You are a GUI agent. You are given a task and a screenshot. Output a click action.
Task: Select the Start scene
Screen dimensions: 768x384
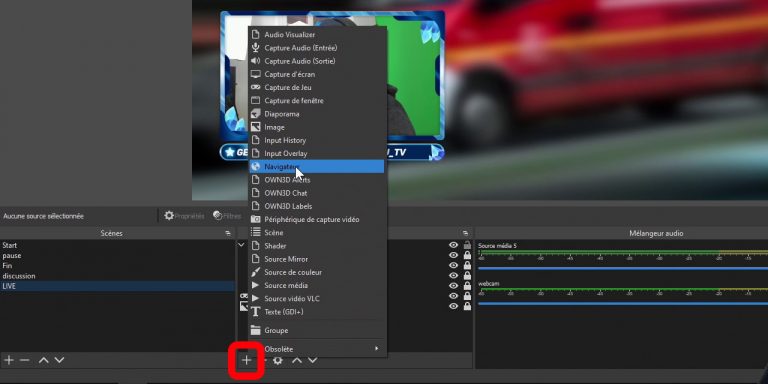[x=118, y=245]
